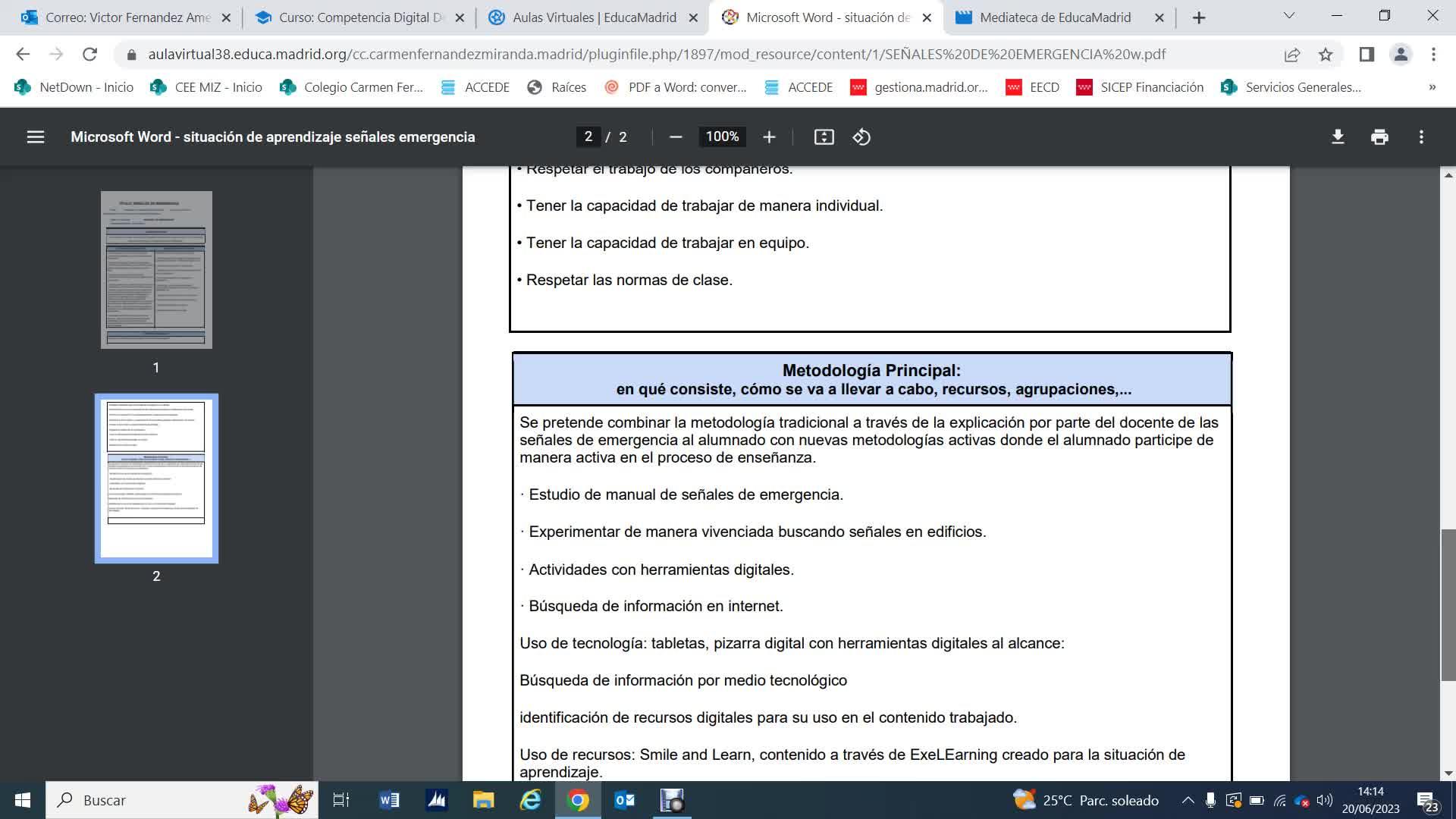The height and width of the screenshot is (819, 1456).
Task: Zoom in with the plus icon
Action: click(769, 137)
